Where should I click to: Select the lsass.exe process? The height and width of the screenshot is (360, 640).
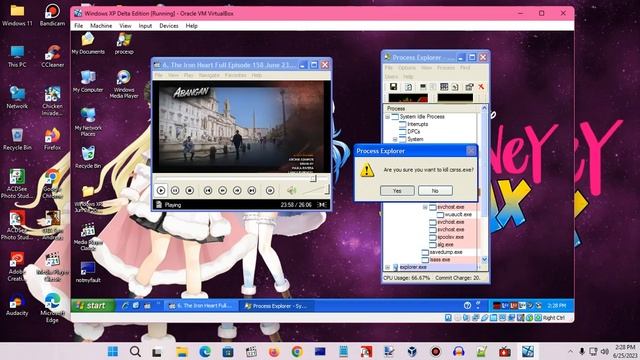click(436, 260)
